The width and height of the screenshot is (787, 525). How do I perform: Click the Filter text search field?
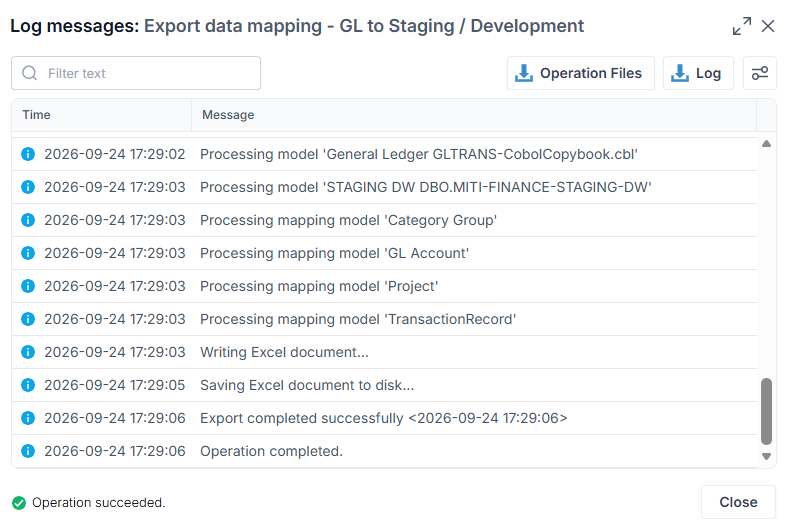(136, 73)
